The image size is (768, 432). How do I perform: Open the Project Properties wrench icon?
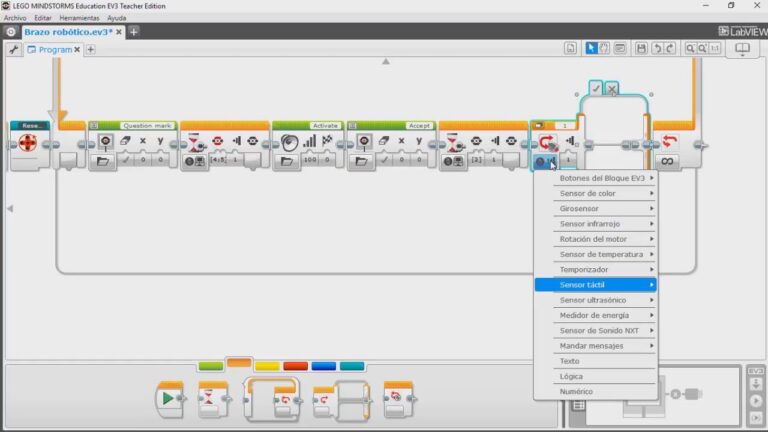(14, 49)
